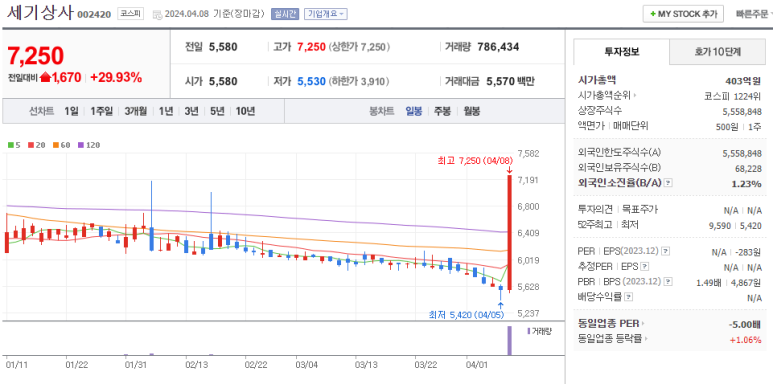Click the 전일 value 5,580
The width and height of the screenshot is (773, 384).
223,47
